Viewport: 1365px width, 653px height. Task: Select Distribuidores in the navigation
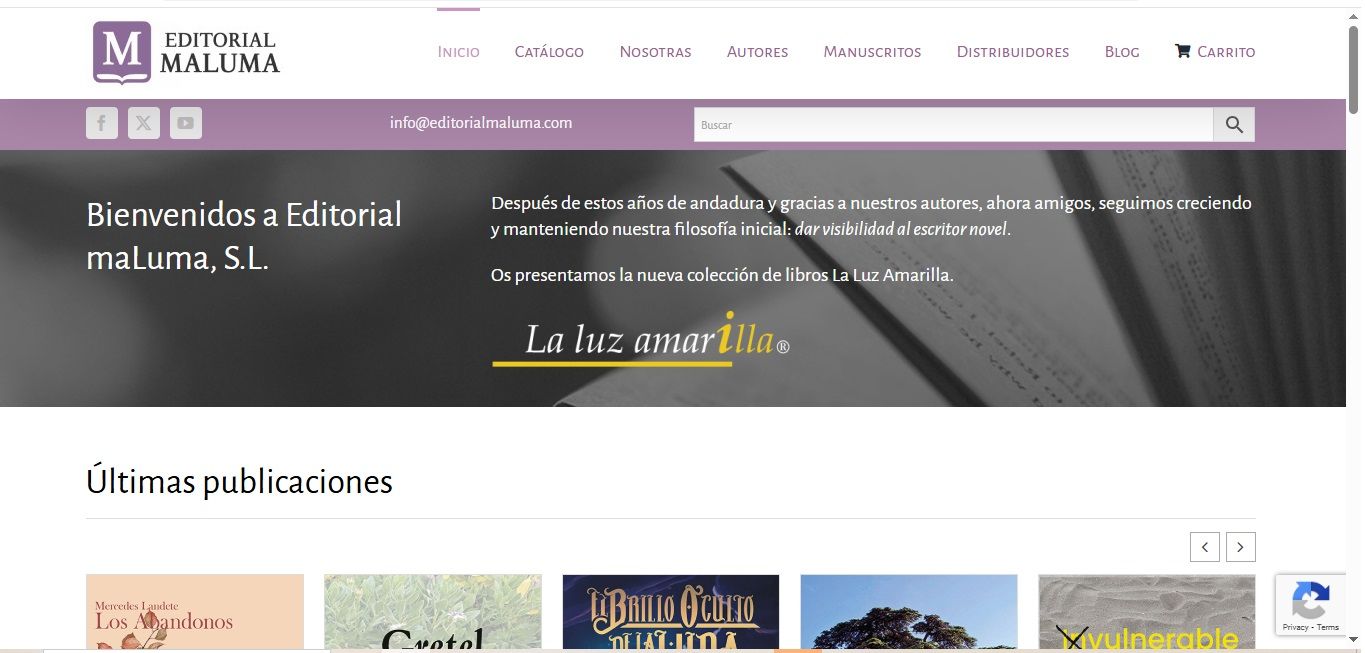pos(1012,51)
